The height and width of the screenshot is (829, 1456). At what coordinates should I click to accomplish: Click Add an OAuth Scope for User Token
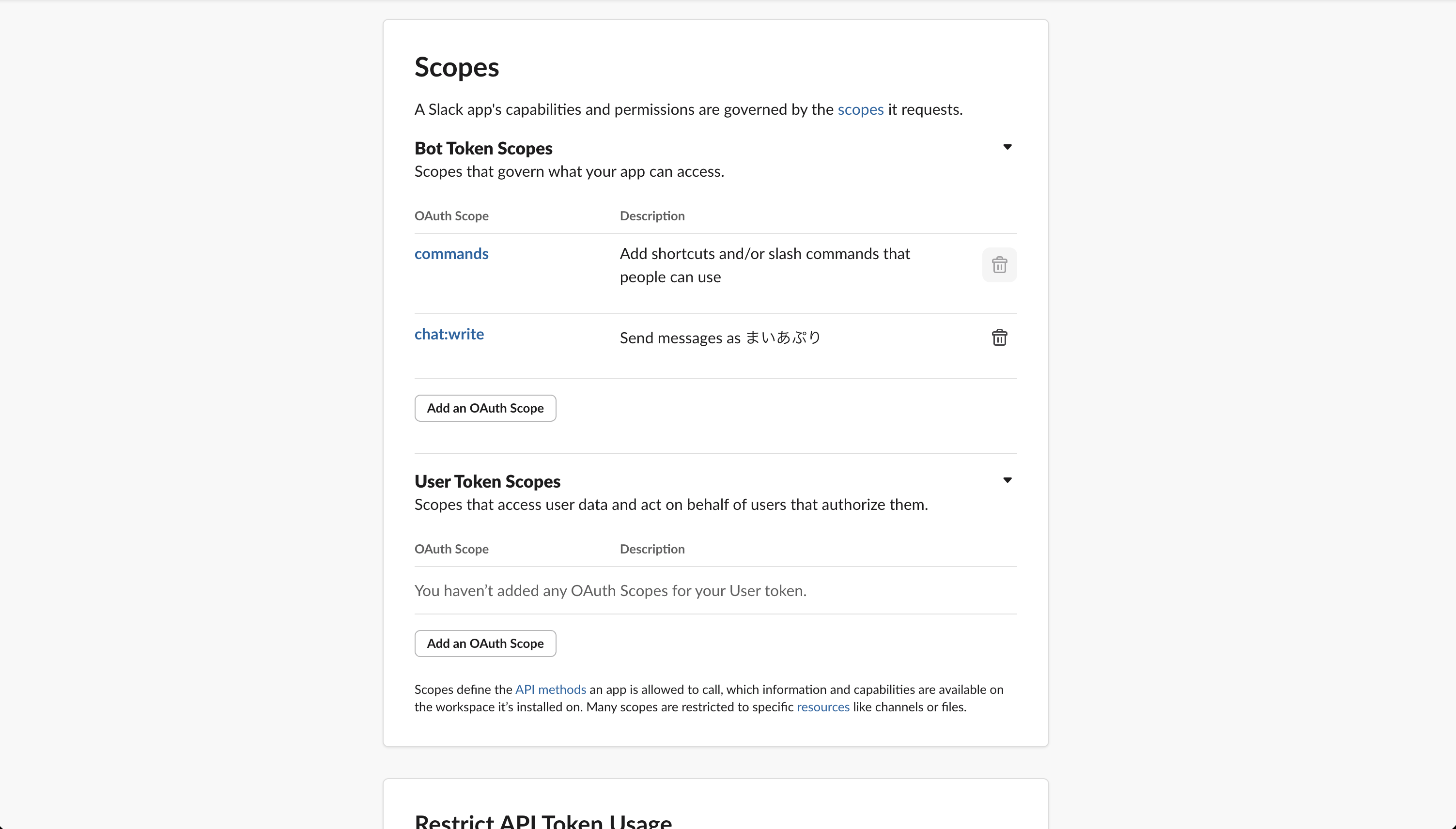tap(484, 643)
